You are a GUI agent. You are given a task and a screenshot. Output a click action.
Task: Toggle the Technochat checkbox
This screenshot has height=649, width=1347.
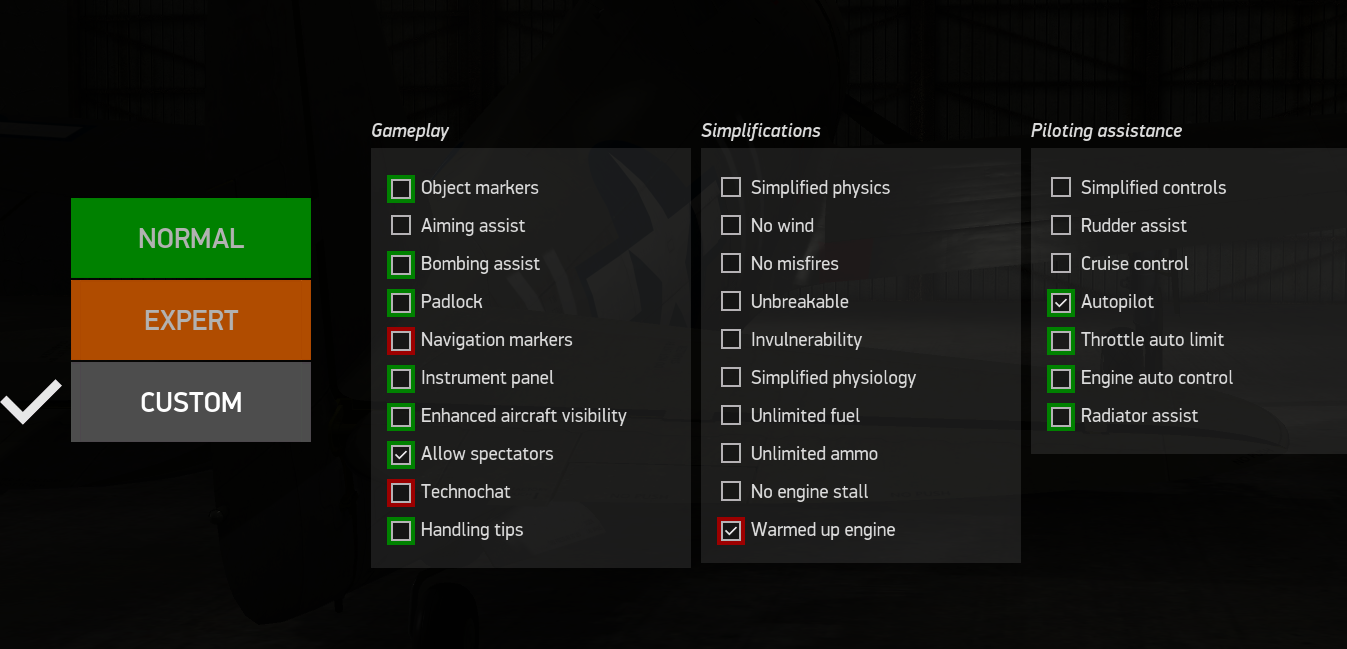(401, 492)
